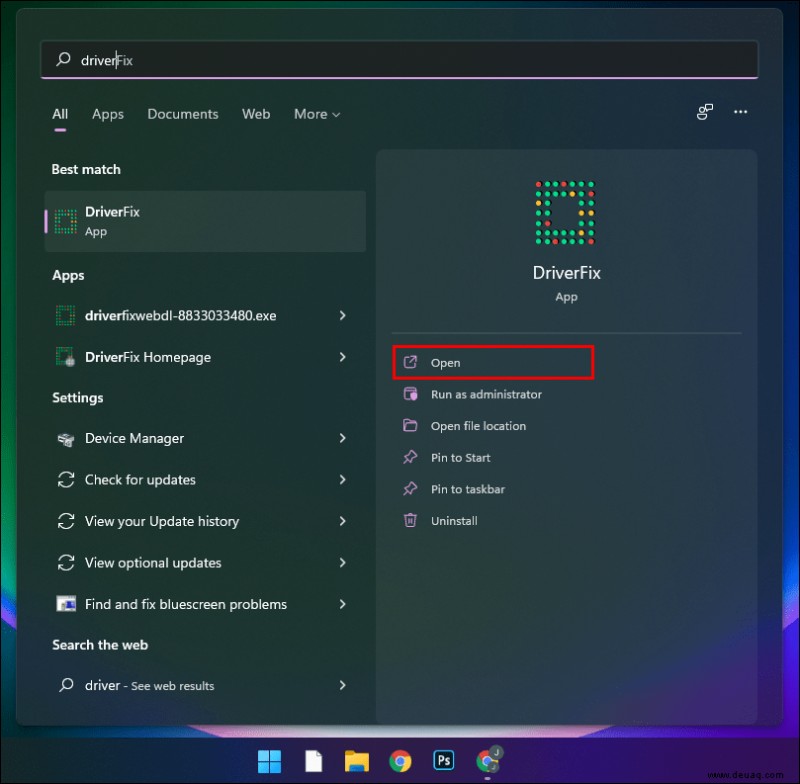
Task: Click Open to launch DriverFix
Action: click(493, 363)
